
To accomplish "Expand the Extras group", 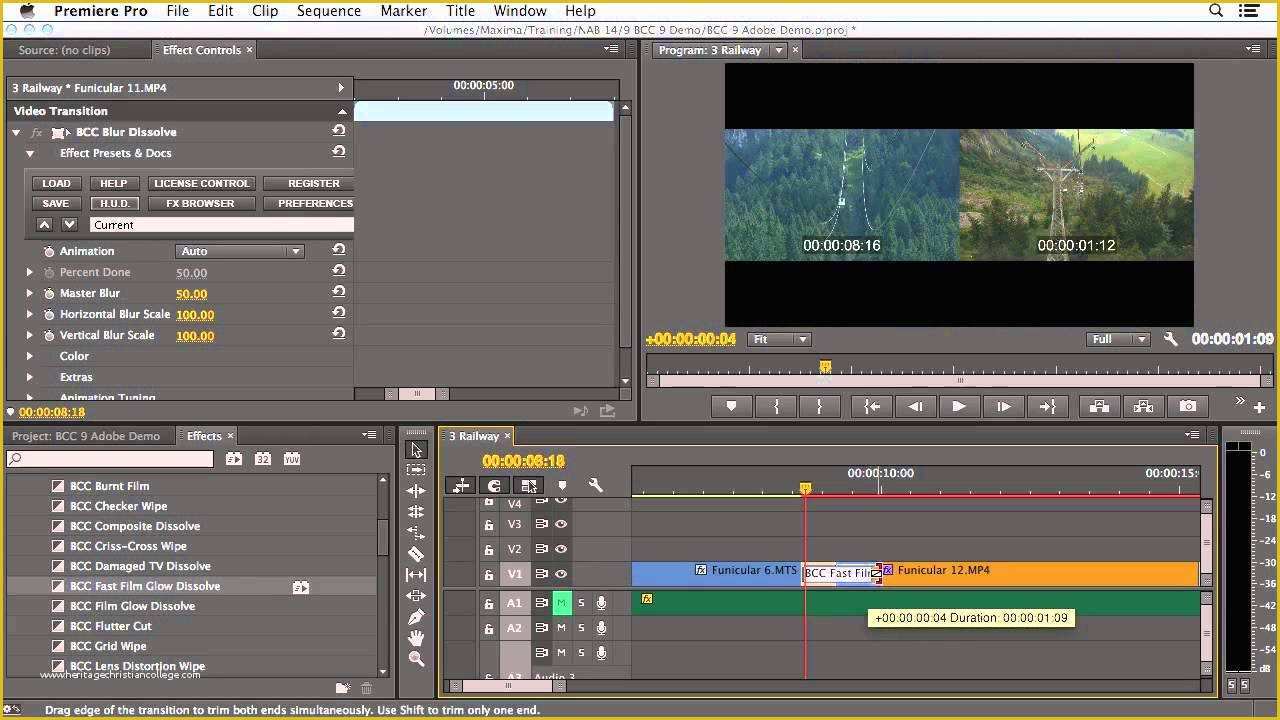I will 30,377.
